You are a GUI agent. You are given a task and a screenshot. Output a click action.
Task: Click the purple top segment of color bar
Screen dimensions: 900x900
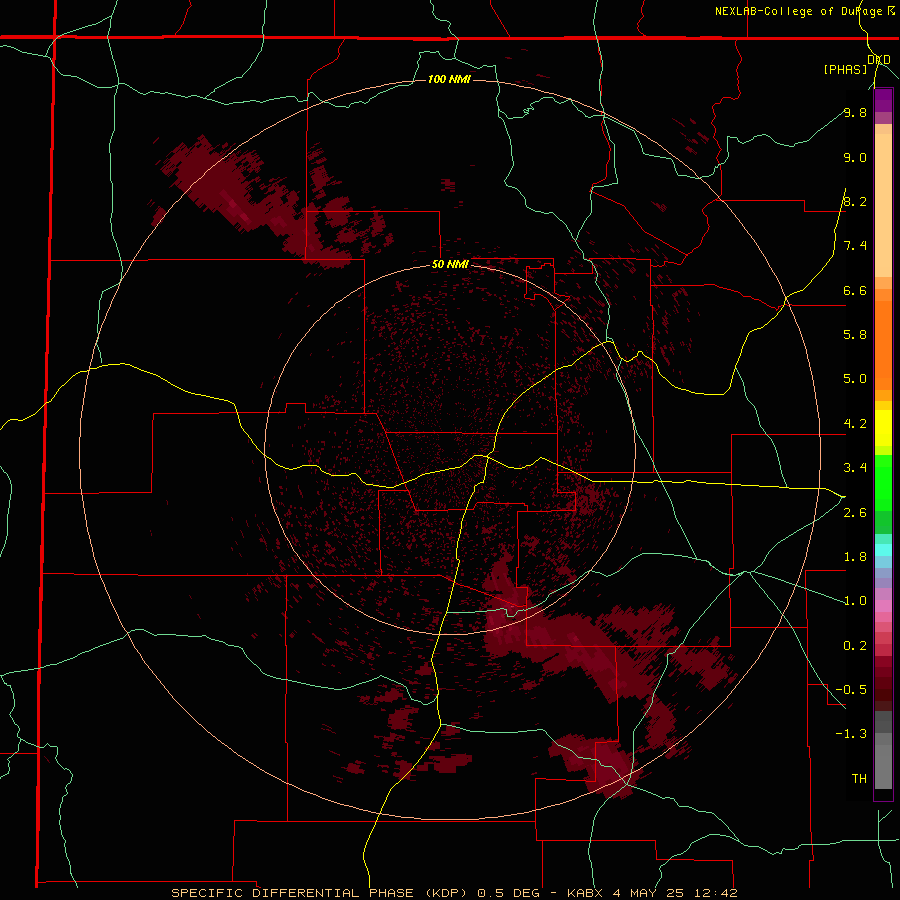click(883, 100)
